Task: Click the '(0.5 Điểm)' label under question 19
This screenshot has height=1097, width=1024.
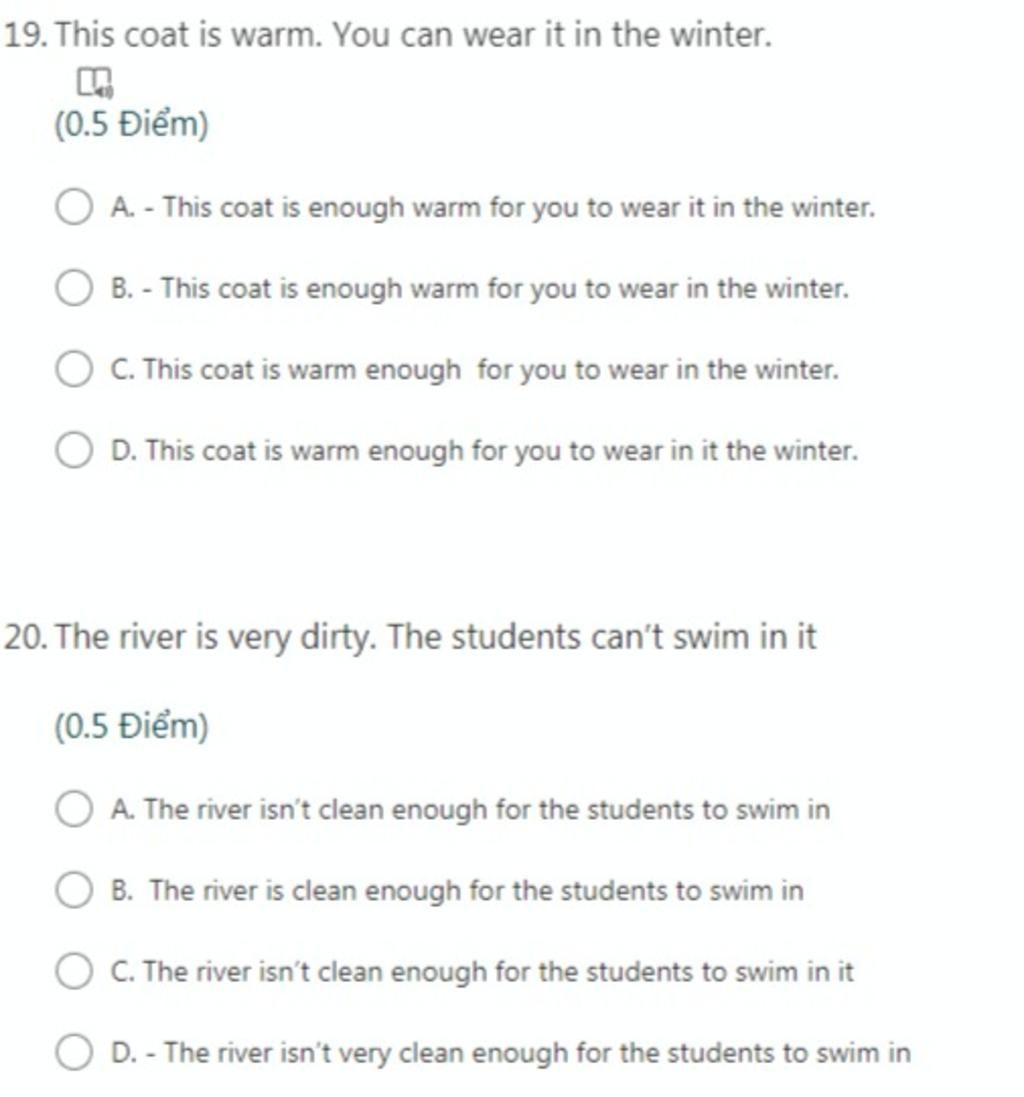Action: point(131,125)
